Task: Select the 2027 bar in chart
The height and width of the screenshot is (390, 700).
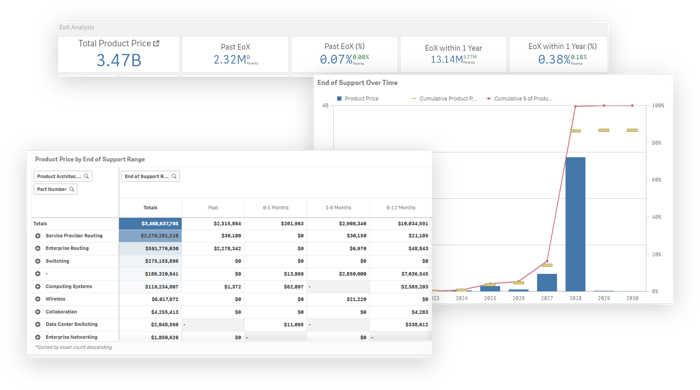Action: click(x=547, y=282)
